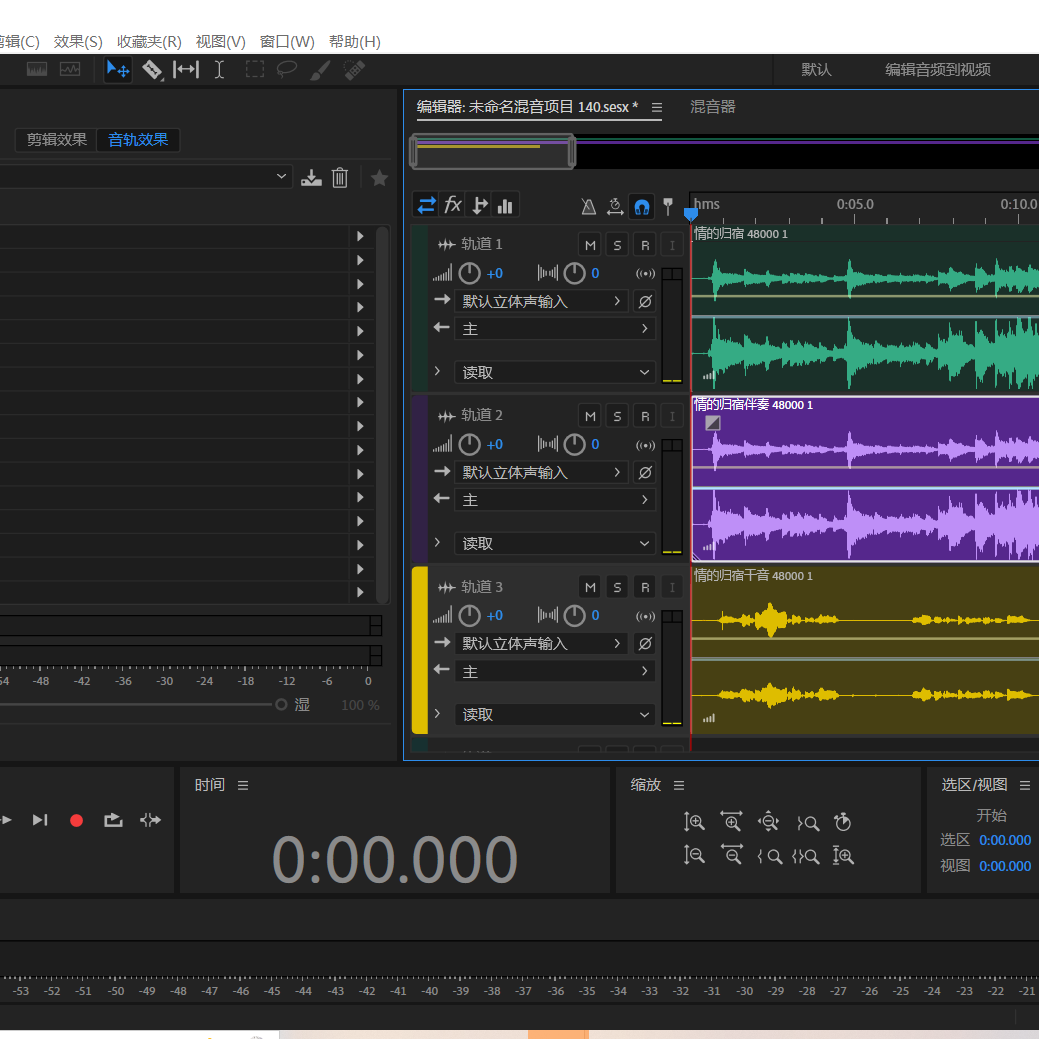Open the 效果(S) menu
This screenshot has height=1039, width=1039.
(x=78, y=42)
